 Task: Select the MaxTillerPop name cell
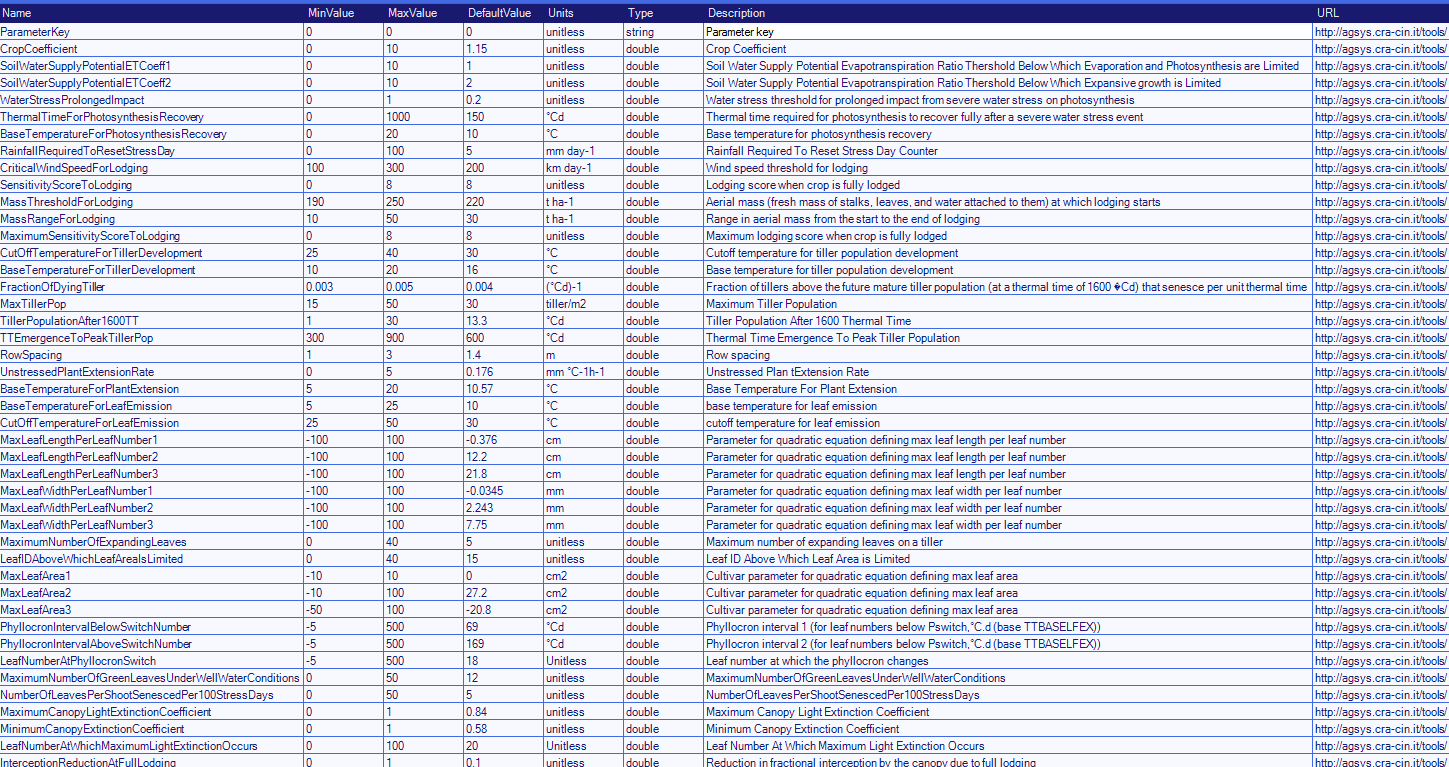(x=152, y=304)
